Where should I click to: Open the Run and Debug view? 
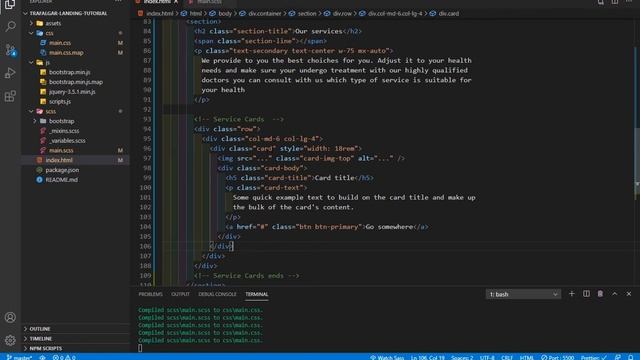click(10, 73)
